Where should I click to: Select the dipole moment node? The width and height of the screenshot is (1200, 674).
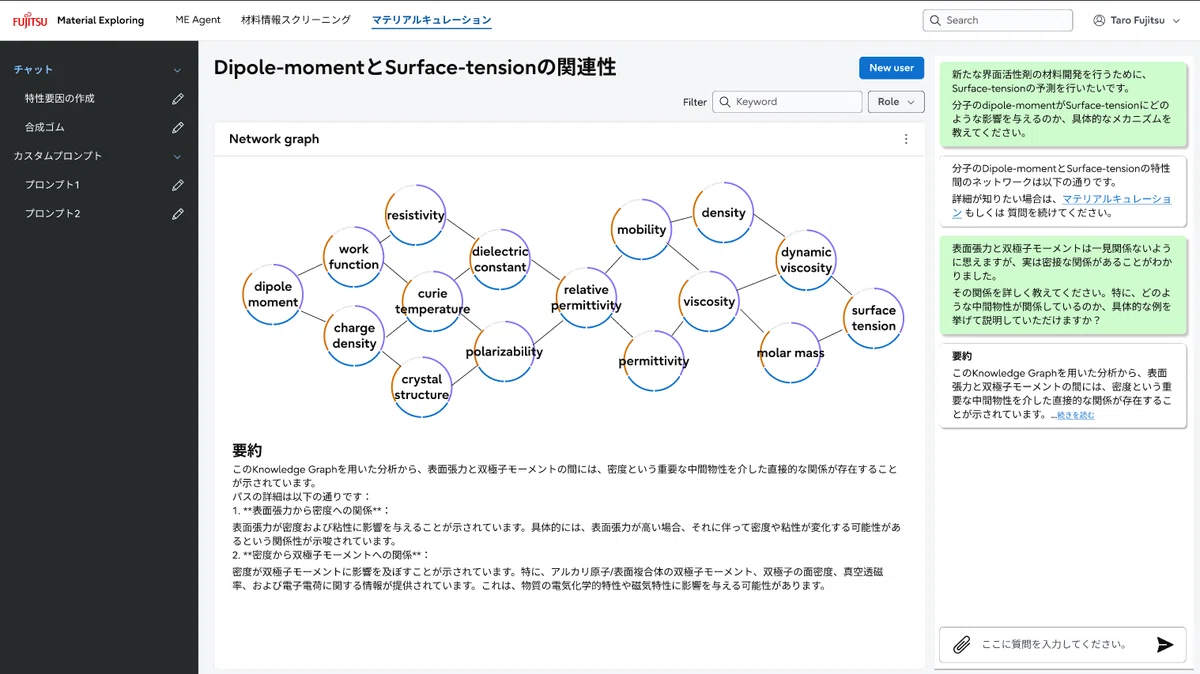[x=272, y=295]
